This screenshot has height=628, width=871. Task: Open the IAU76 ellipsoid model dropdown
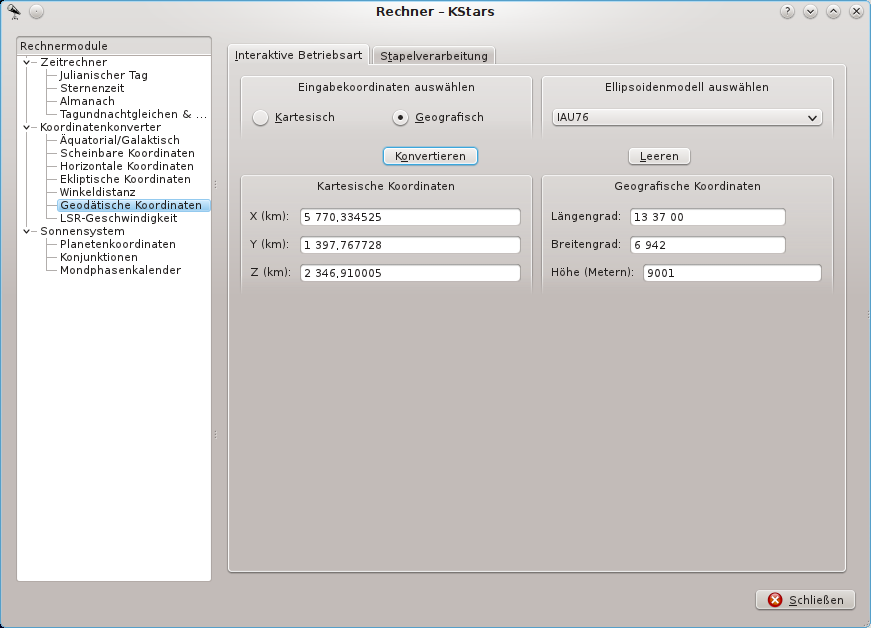coord(687,118)
